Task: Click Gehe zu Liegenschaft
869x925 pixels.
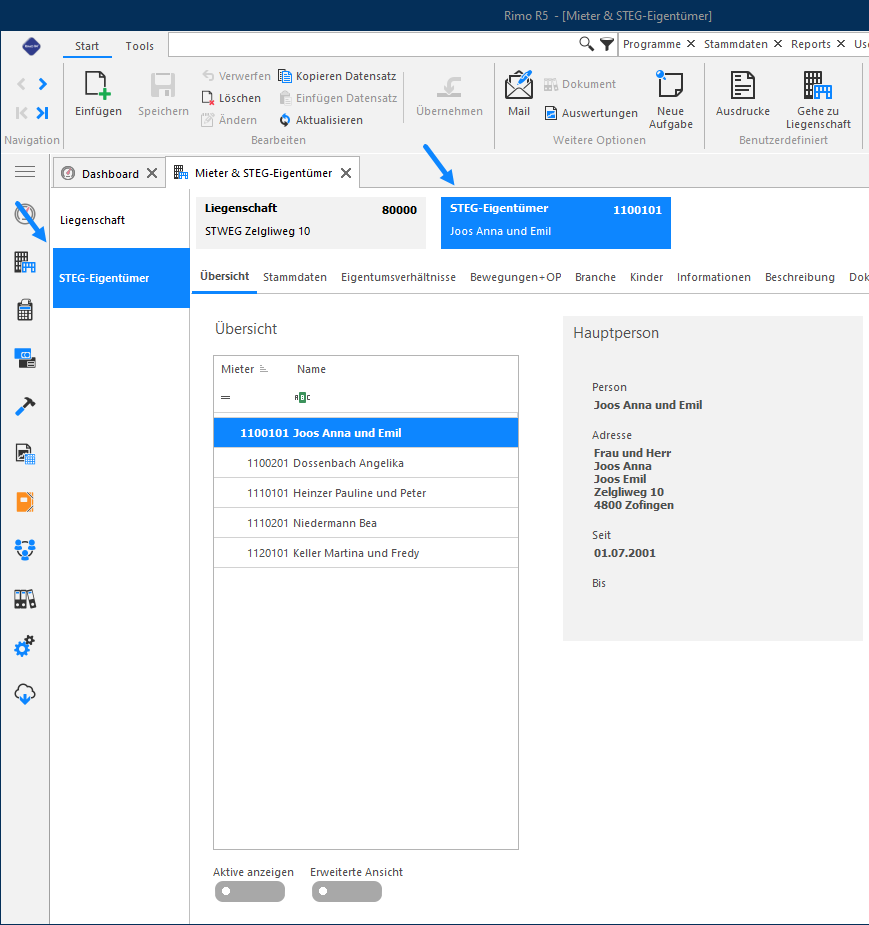Action: point(818,100)
